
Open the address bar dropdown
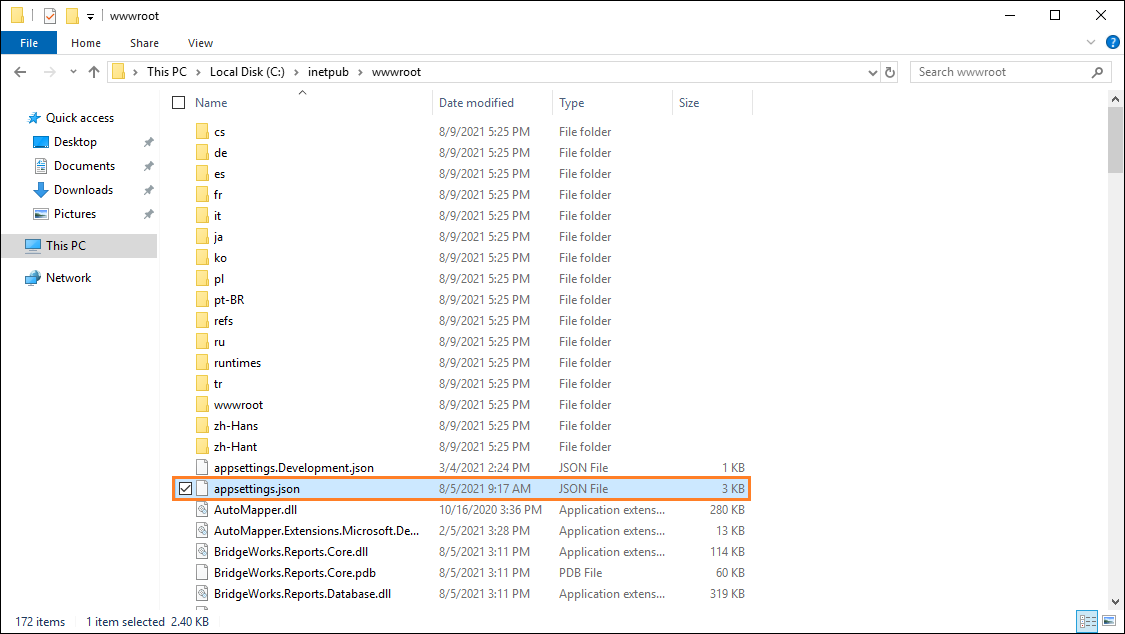point(872,71)
